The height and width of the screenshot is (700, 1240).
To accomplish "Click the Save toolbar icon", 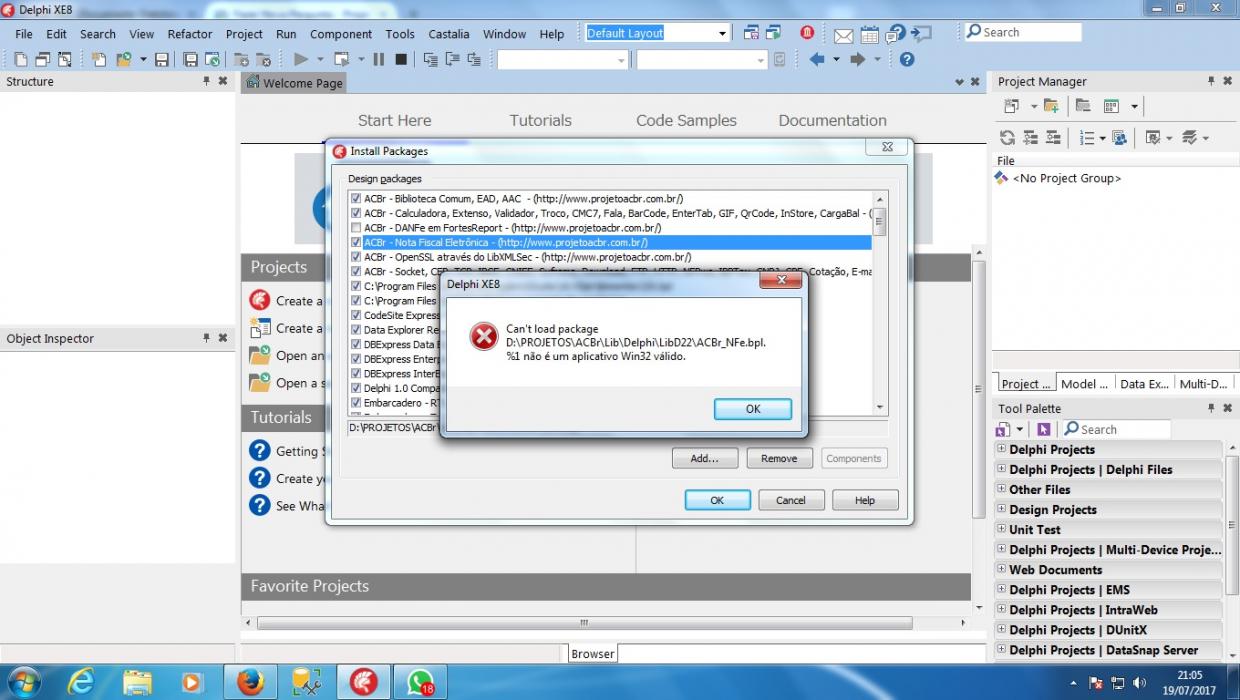I will 163,60.
